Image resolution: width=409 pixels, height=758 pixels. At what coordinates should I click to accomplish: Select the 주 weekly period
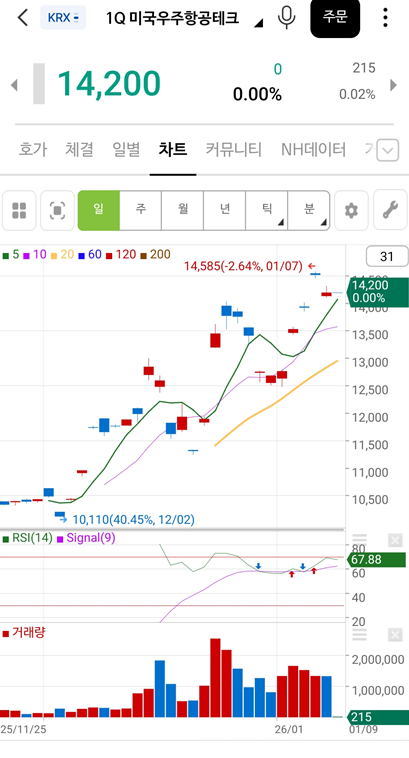pyautogui.click(x=141, y=210)
